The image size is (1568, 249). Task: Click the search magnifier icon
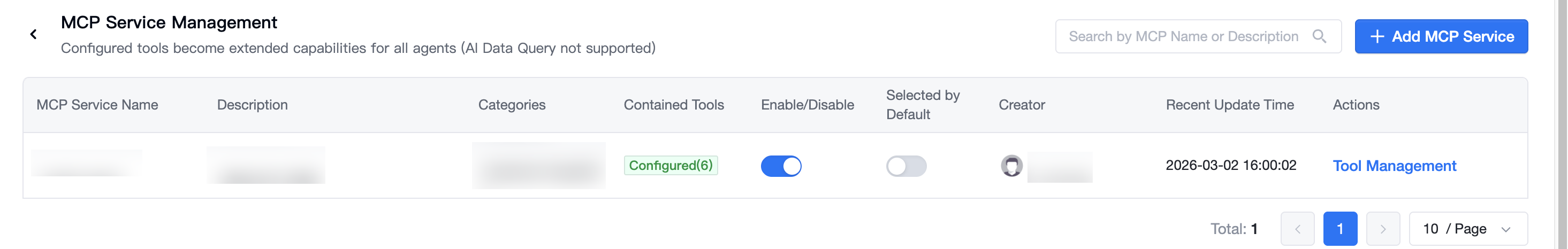pyautogui.click(x=1319, y=36)
